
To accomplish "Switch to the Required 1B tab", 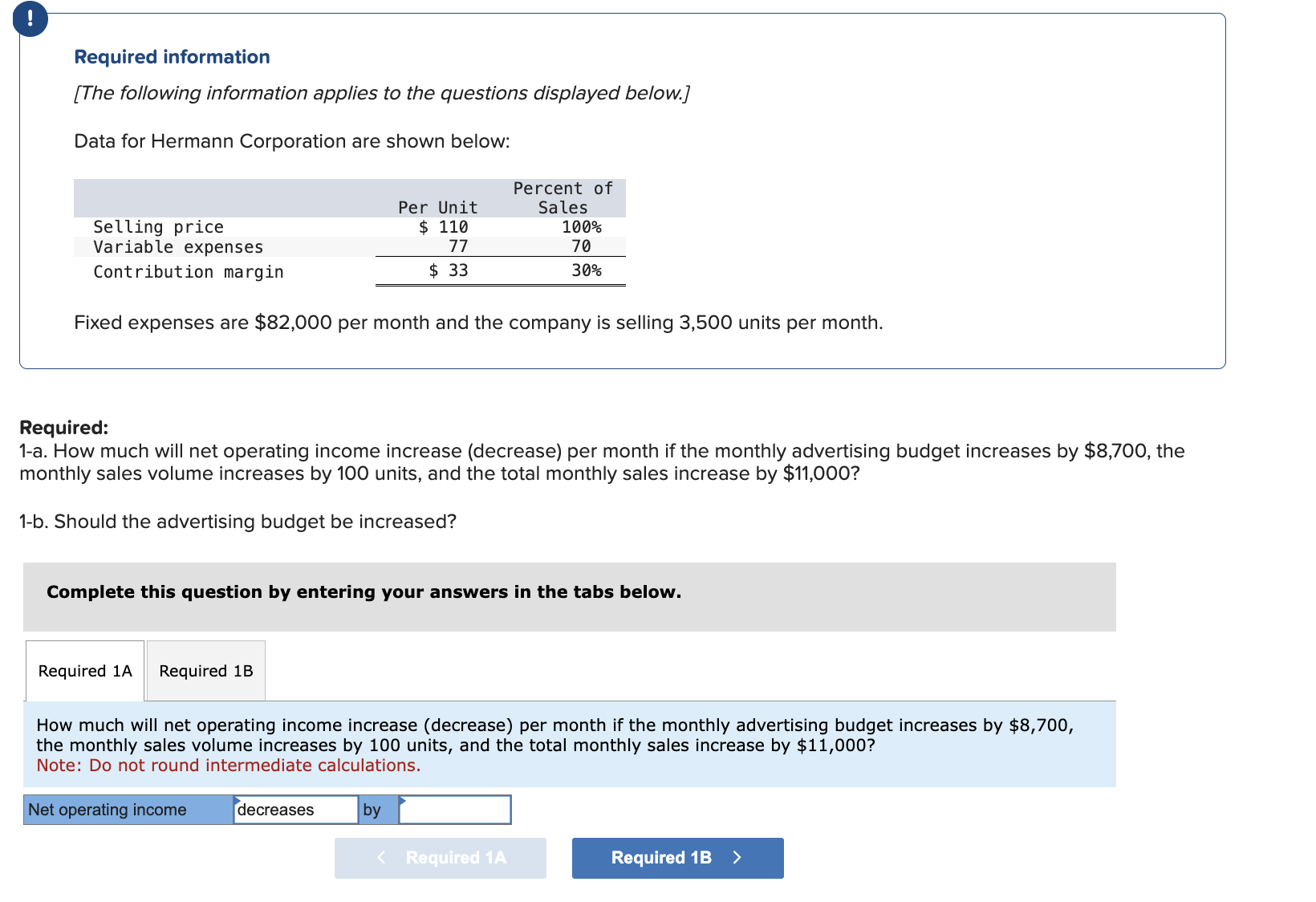I will pos(205,671).
